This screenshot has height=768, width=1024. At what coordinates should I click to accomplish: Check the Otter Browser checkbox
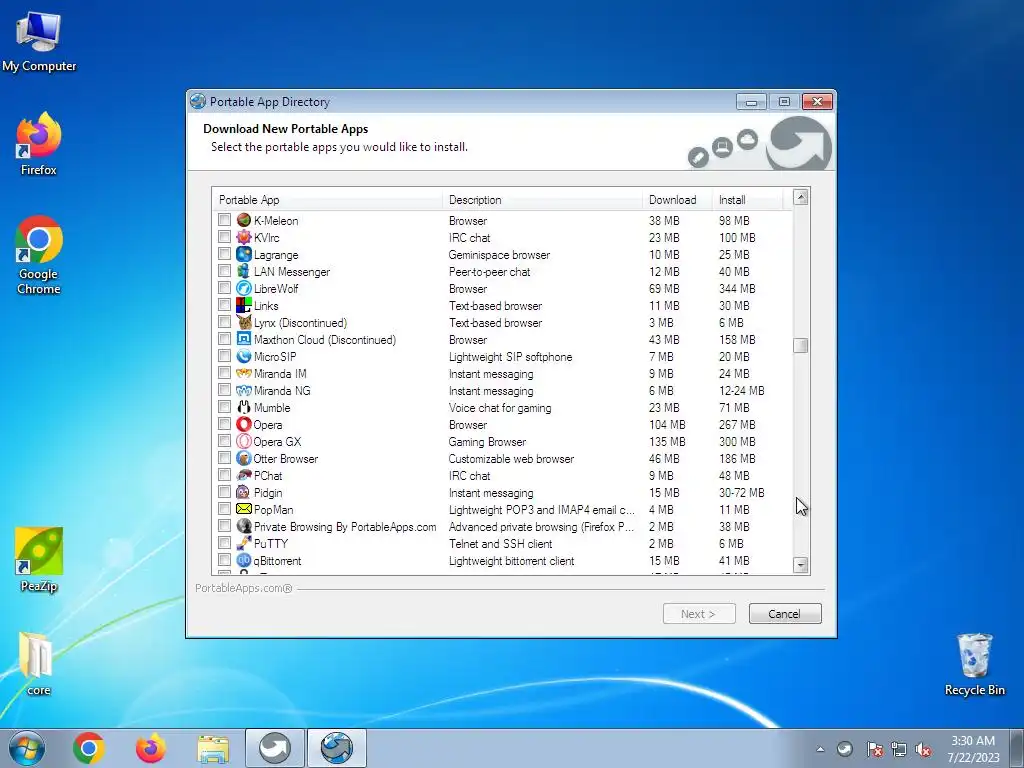pos(224,458)
